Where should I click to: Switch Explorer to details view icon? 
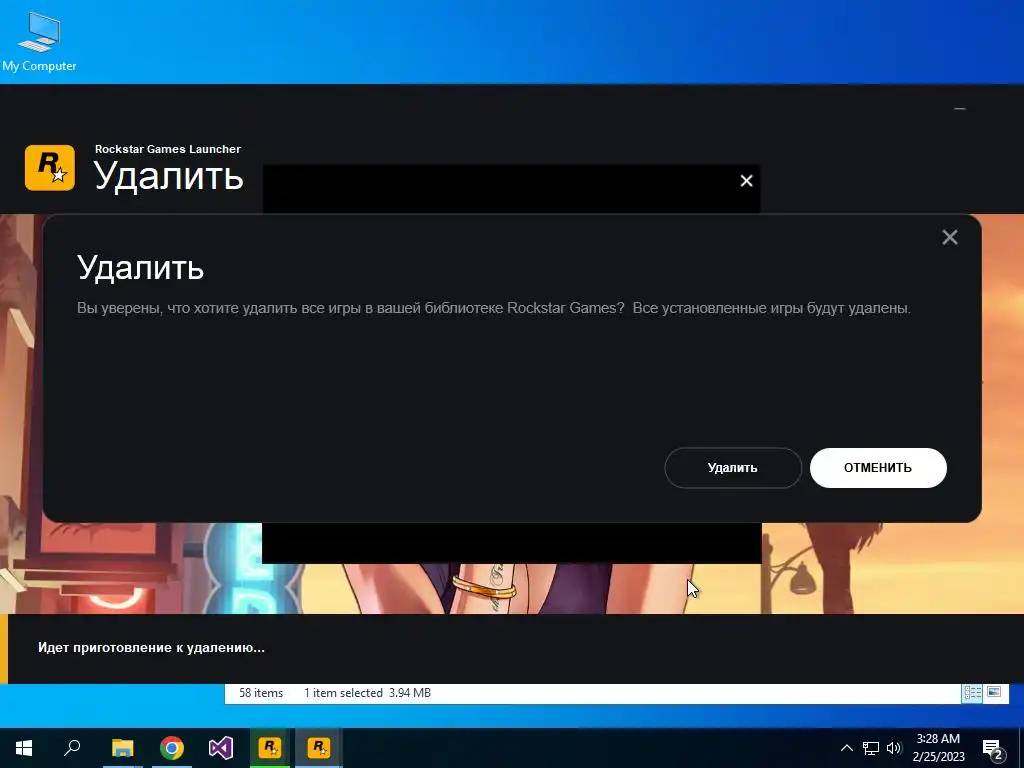coord(972,693)
